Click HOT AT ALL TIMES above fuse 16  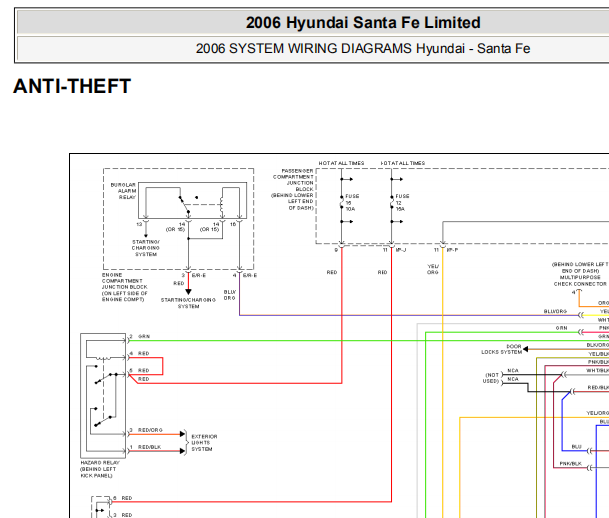pyautogui.click(x=341, y=163)
